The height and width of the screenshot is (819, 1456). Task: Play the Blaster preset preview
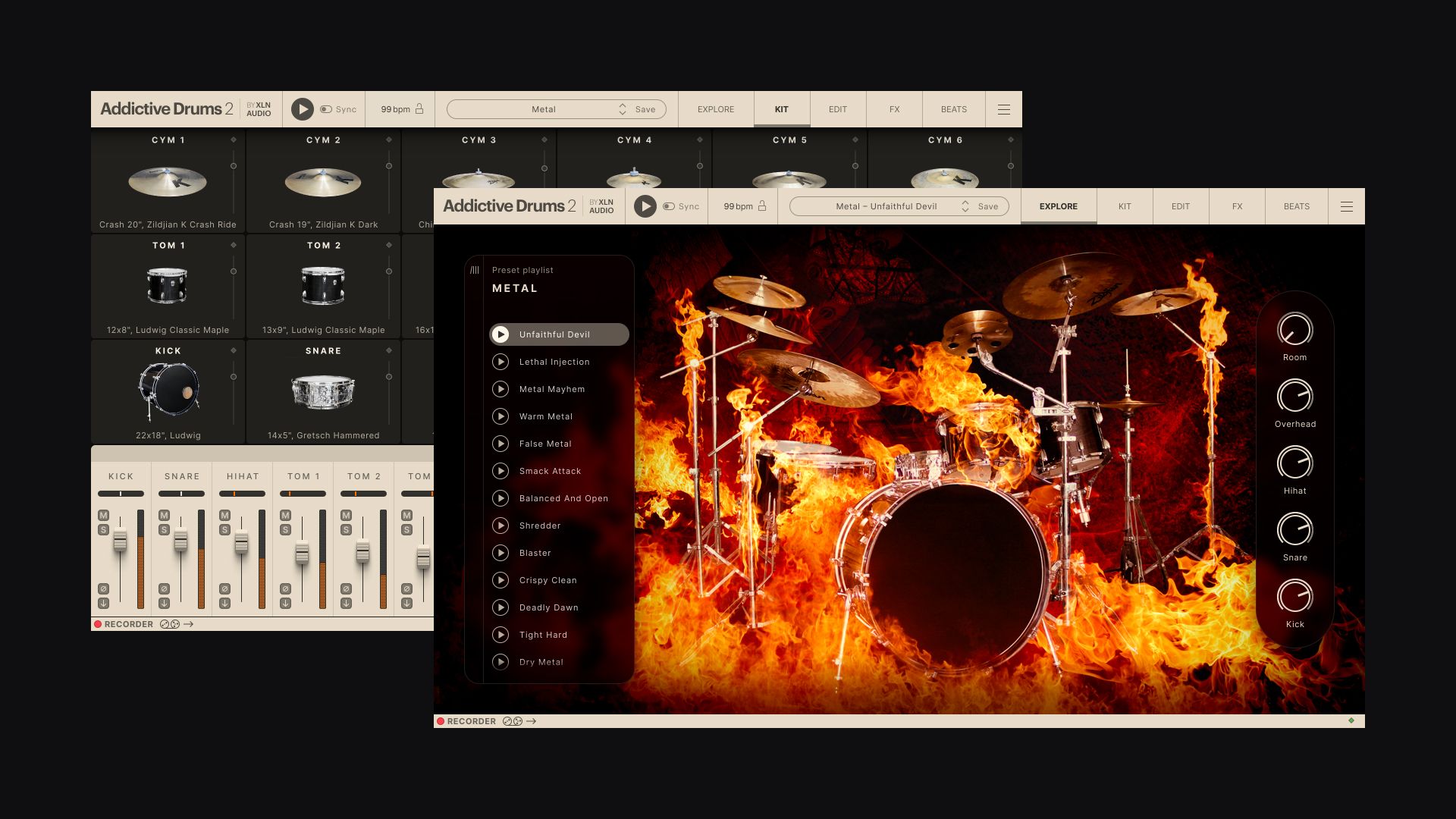500,553
